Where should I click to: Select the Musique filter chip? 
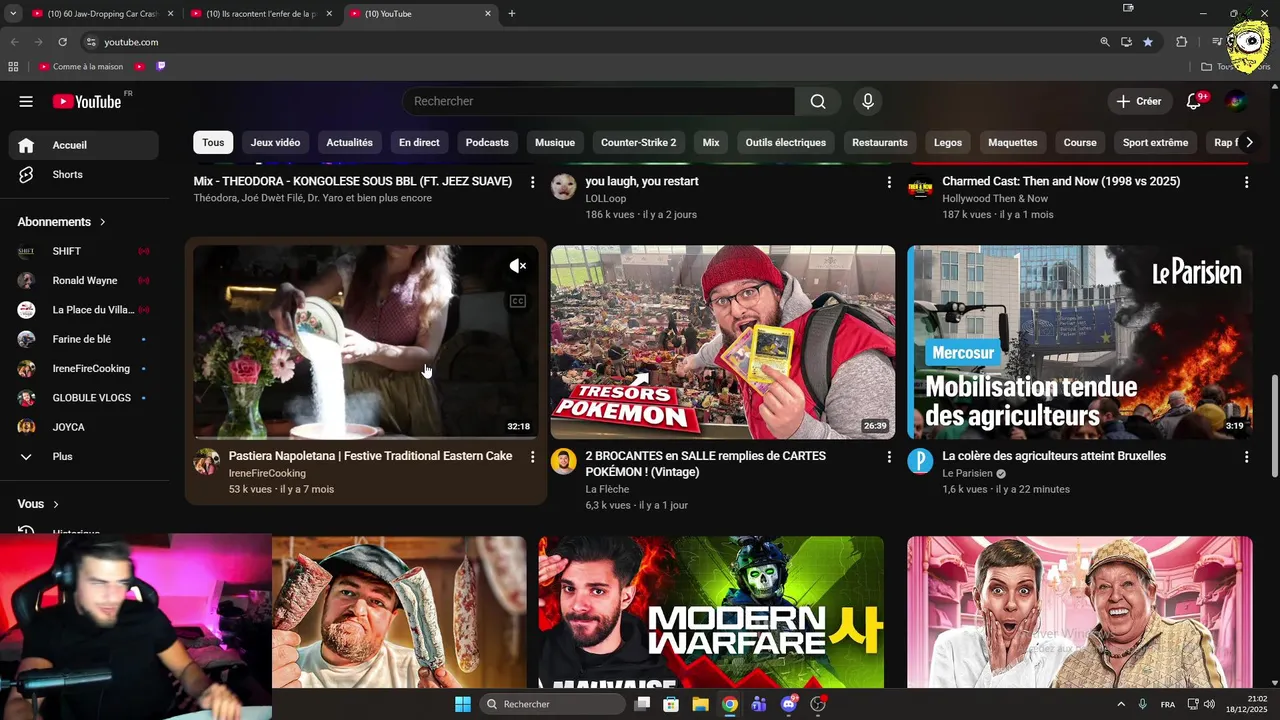coord(555,142)
